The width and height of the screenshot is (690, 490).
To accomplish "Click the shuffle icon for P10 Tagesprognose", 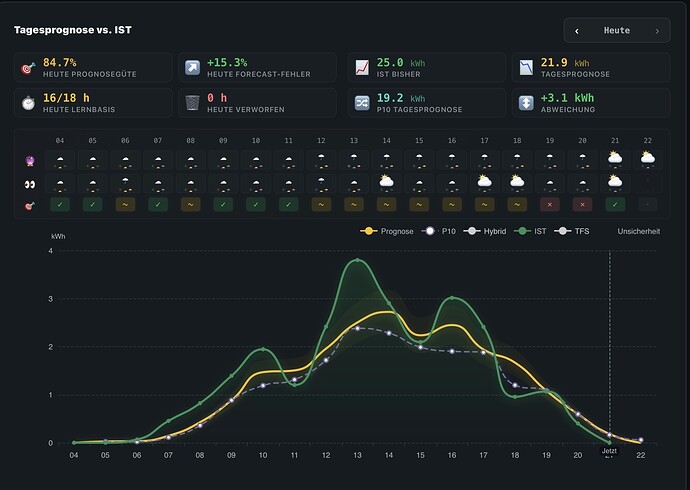I will 362,103.
